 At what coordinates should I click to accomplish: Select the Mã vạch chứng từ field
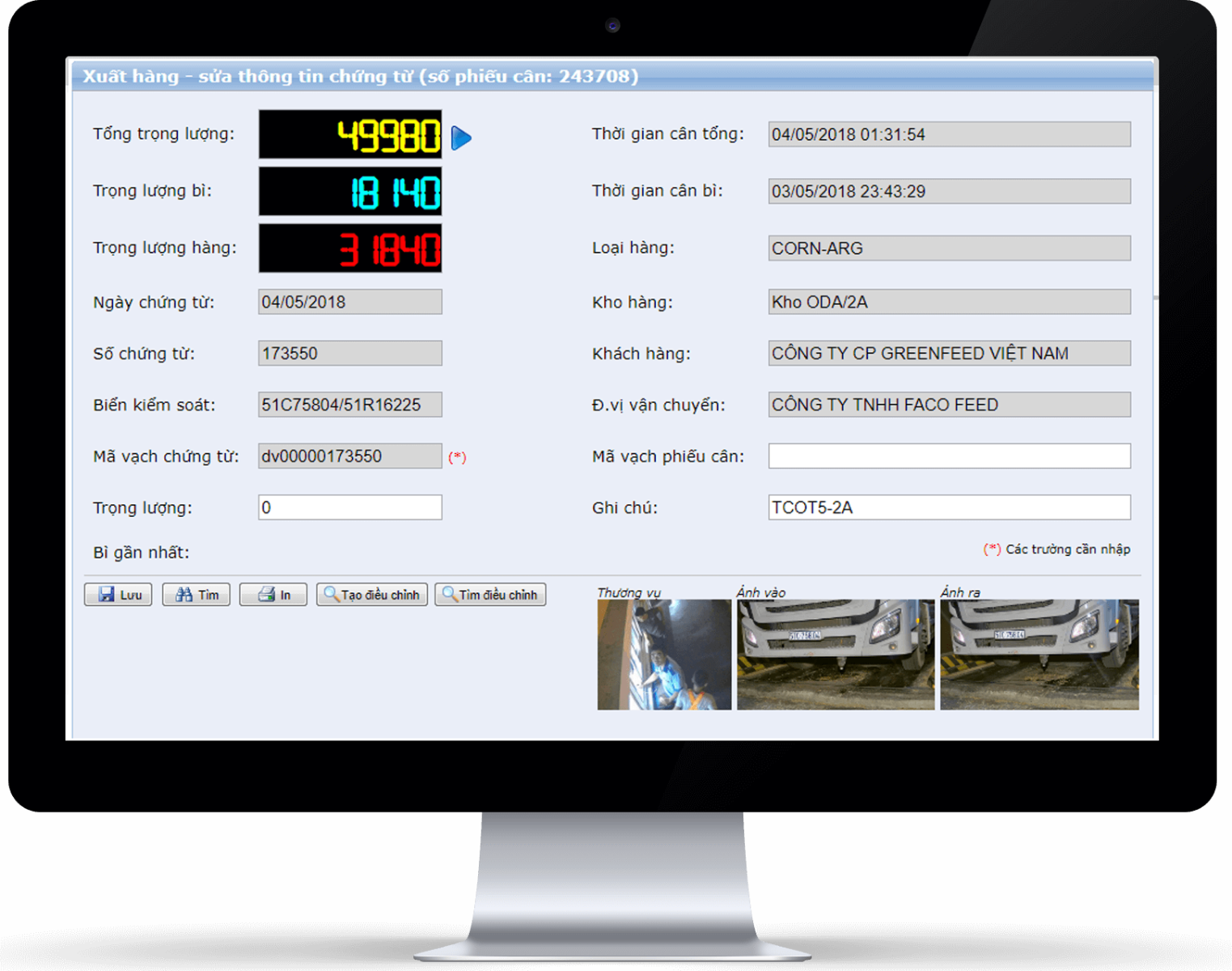coord(349,456)
